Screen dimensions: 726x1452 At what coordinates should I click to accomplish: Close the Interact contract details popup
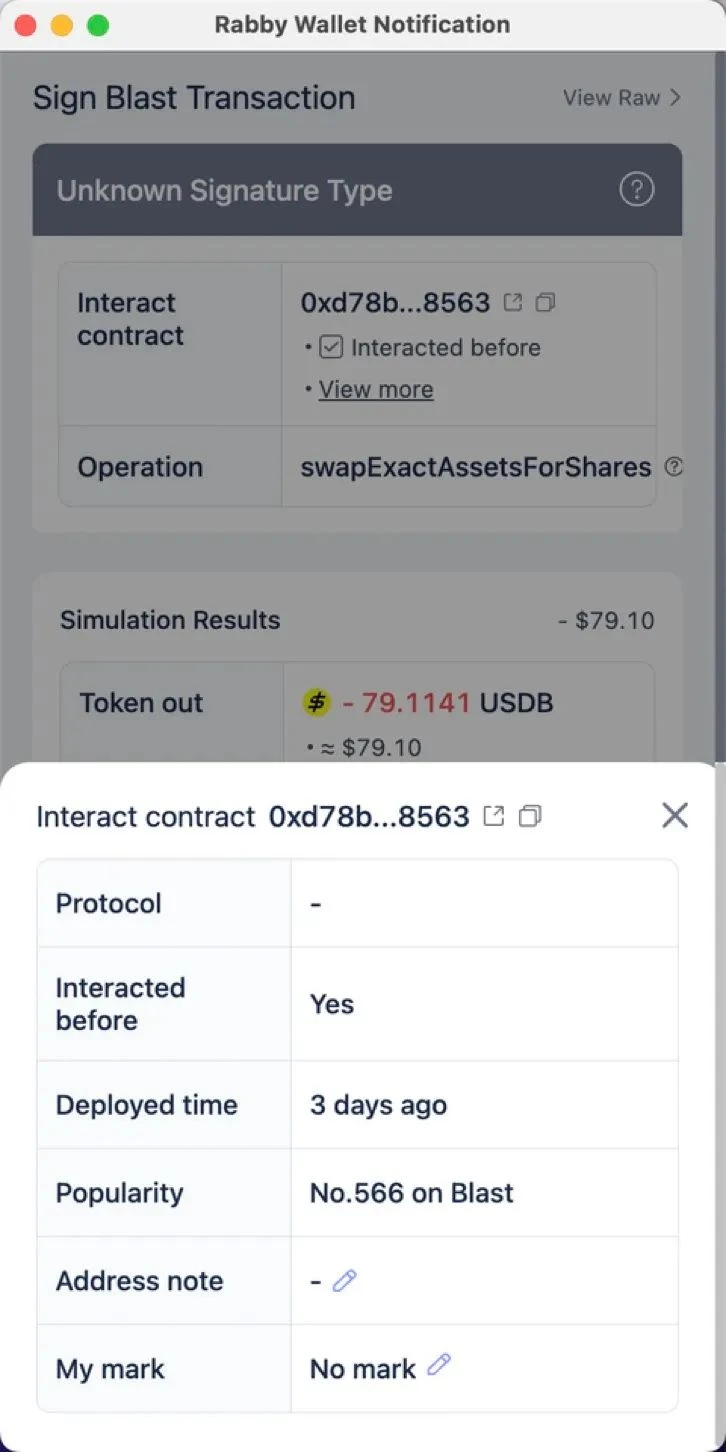(675, 816)
